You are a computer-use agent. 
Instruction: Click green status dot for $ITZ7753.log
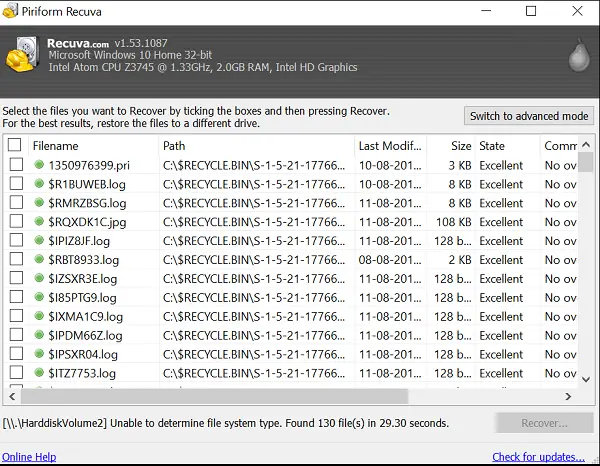click(39, 373)
